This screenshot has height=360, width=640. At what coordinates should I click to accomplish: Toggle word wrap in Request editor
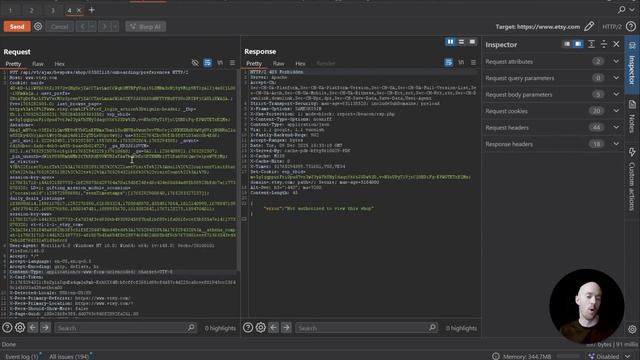(207, 63)
